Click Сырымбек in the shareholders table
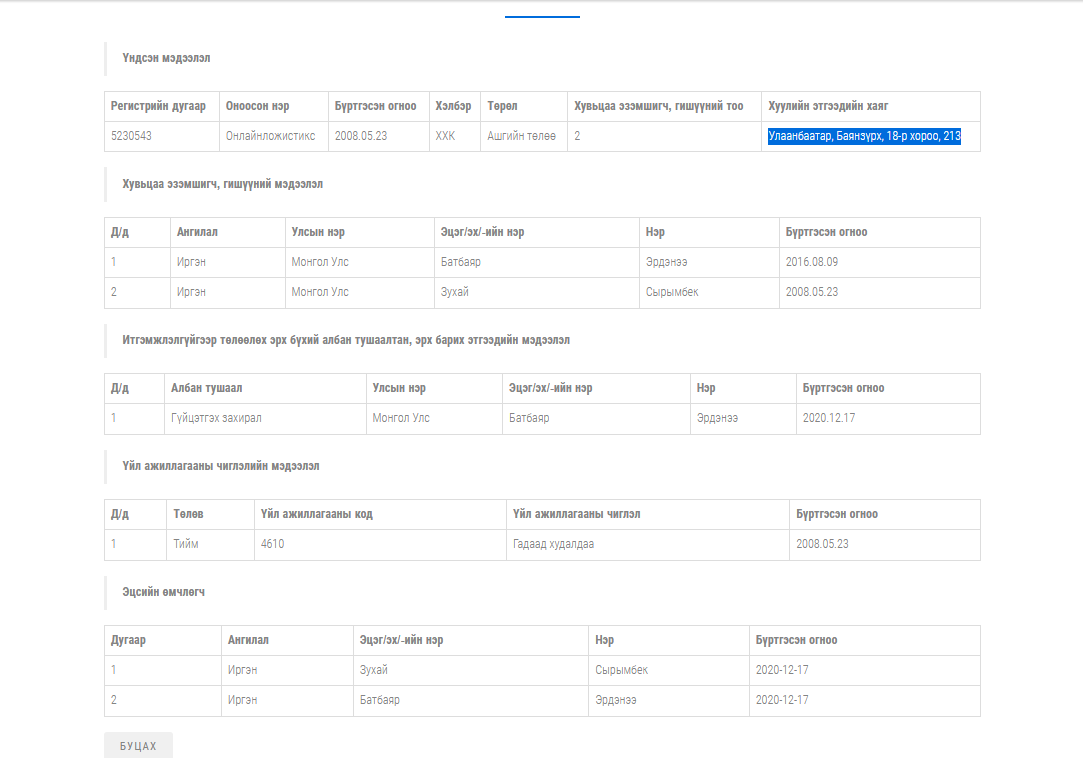This screenshot has width=1083, height=758. [x=672, y=292]
